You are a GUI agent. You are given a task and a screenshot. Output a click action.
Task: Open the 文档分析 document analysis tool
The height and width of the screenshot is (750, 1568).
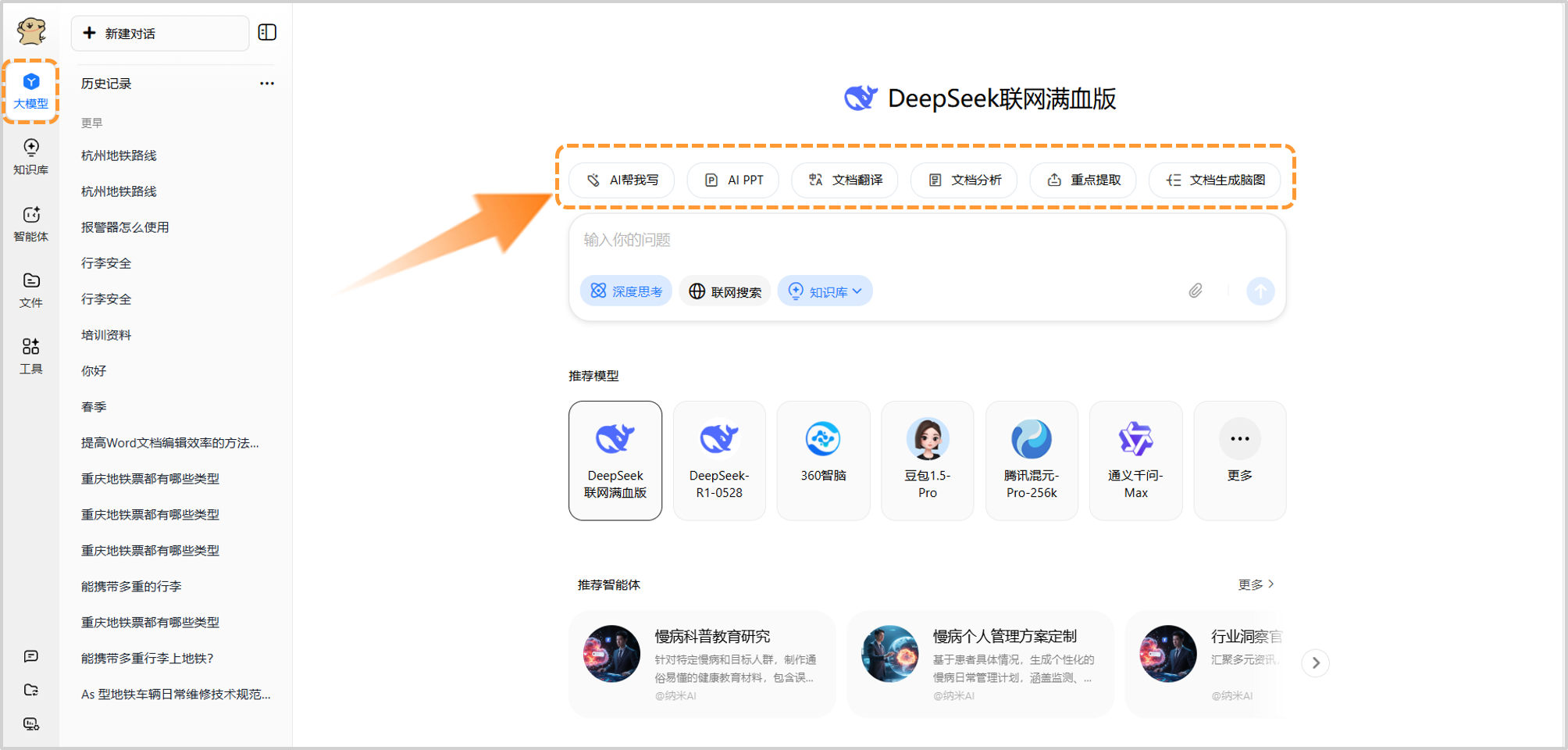(x=964, y=180)
